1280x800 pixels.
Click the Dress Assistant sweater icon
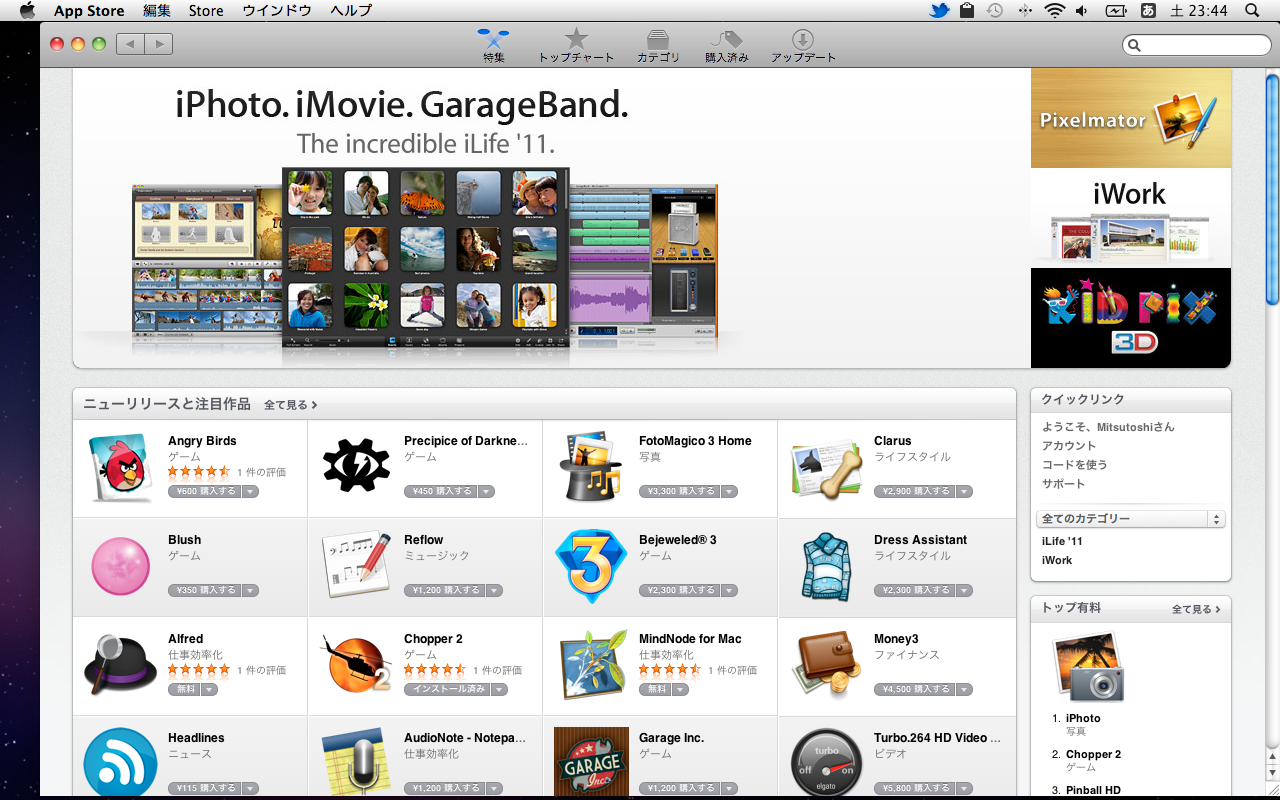(x=826, y=566)
